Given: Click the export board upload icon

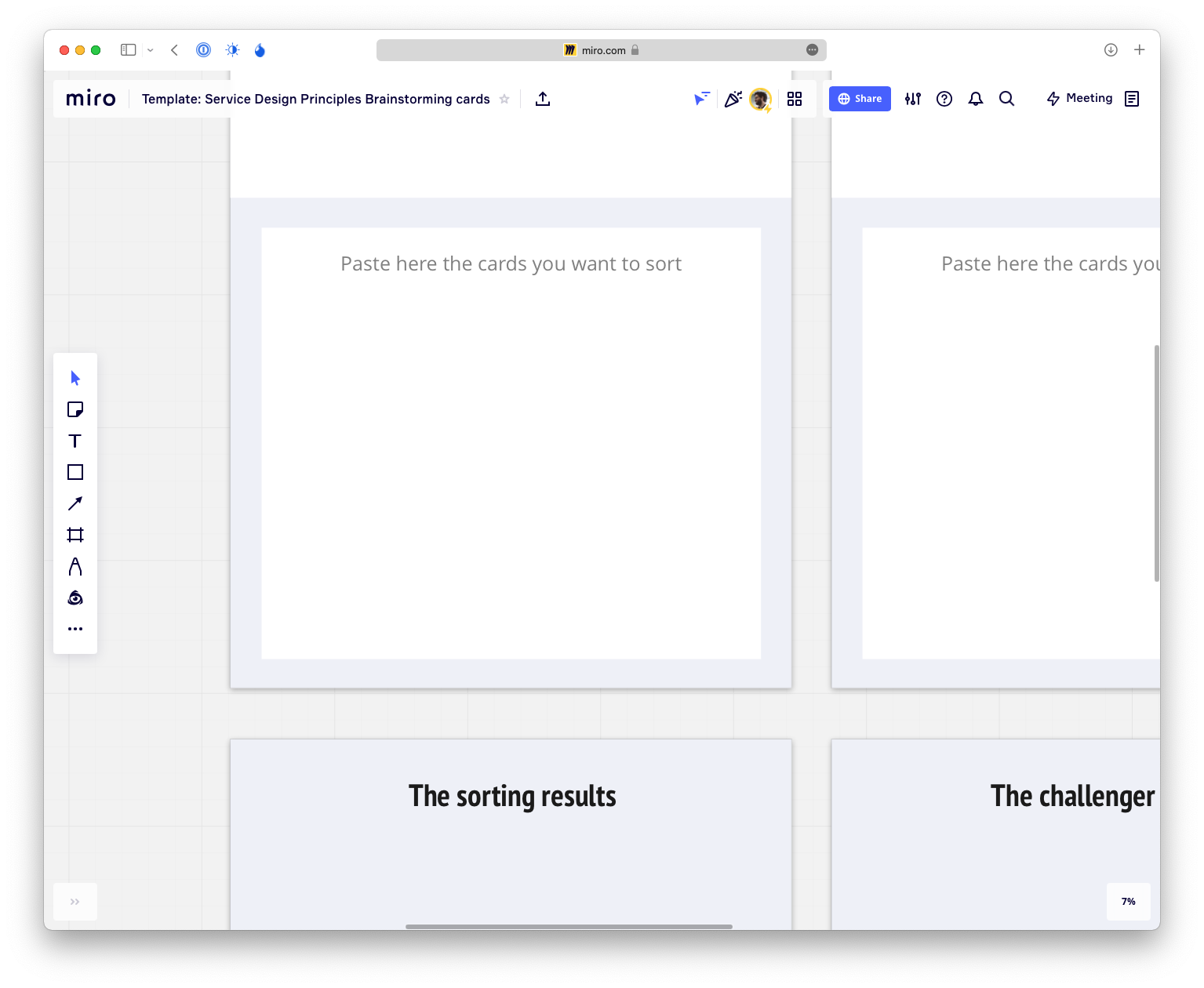Looking at the screenshot, I should (x=543, y=99).
